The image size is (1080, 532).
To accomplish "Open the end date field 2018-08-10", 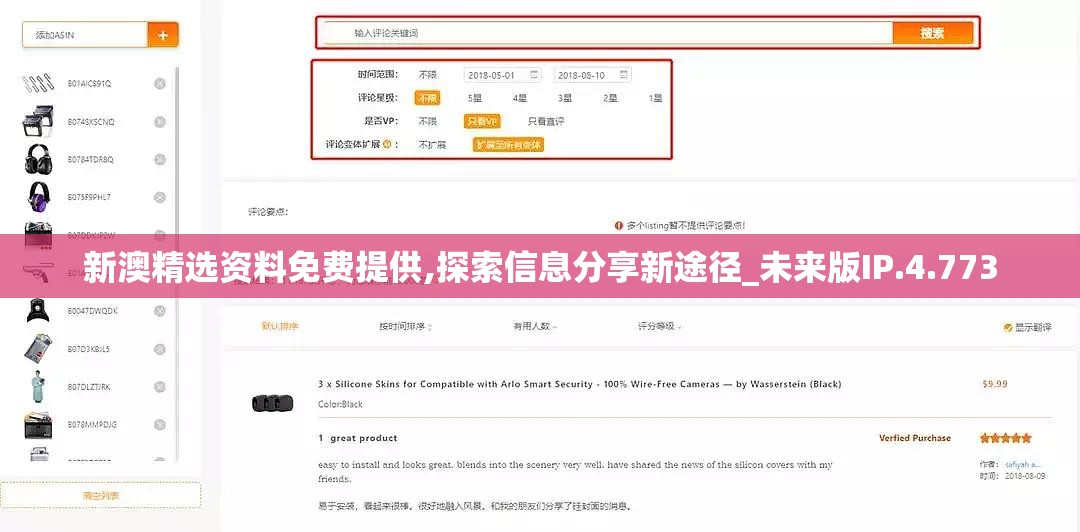I will [592, 74].
